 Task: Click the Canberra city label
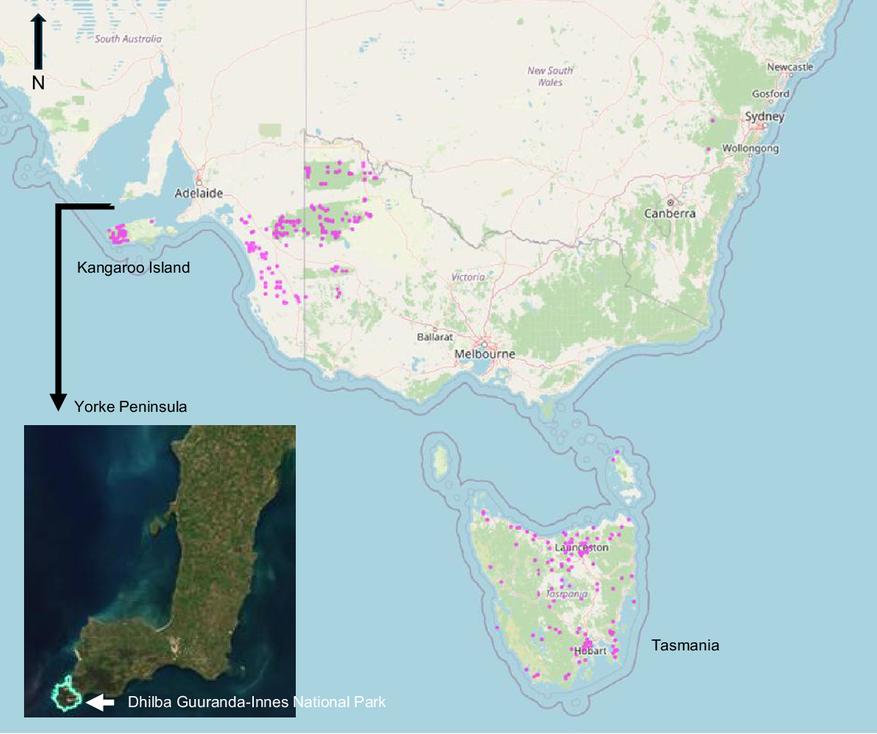click(670, 214)
